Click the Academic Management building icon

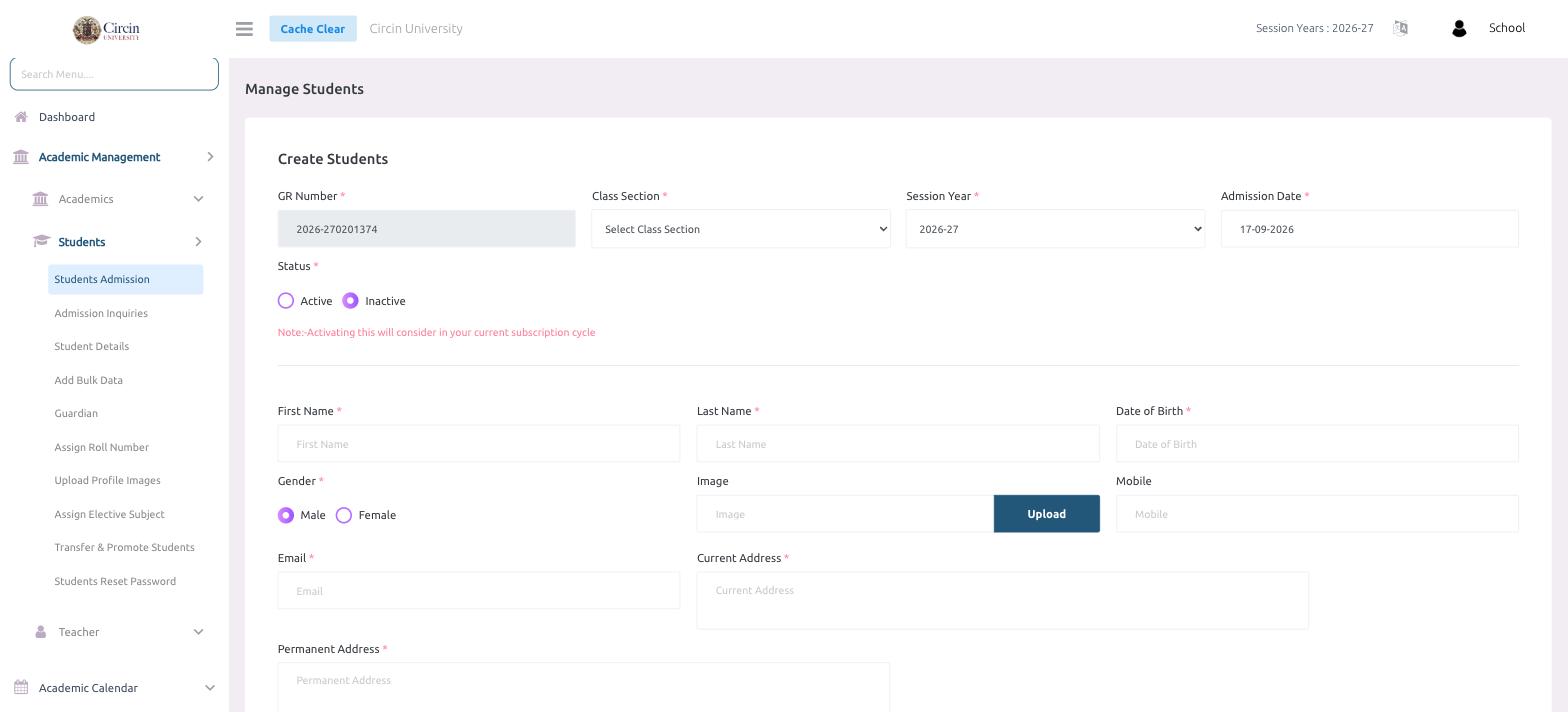click(x=21, y=157)
